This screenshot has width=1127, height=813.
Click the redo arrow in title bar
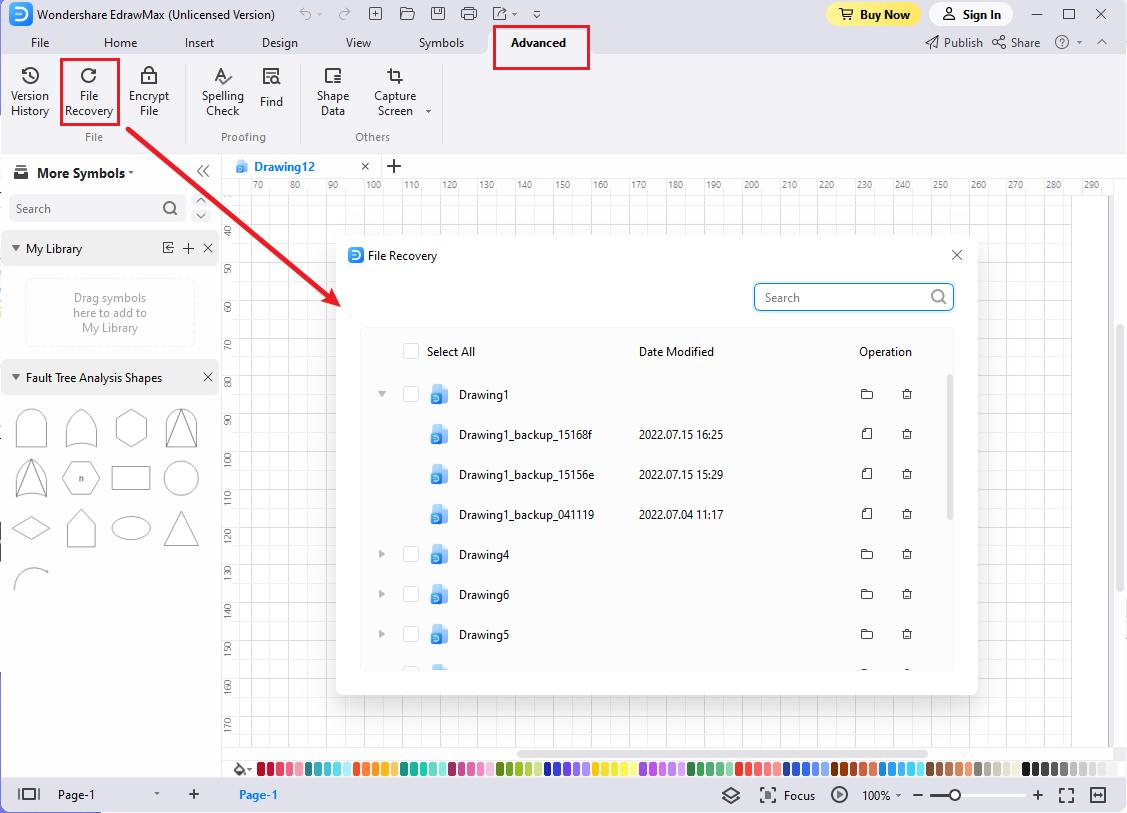click(x=344, y=14)
